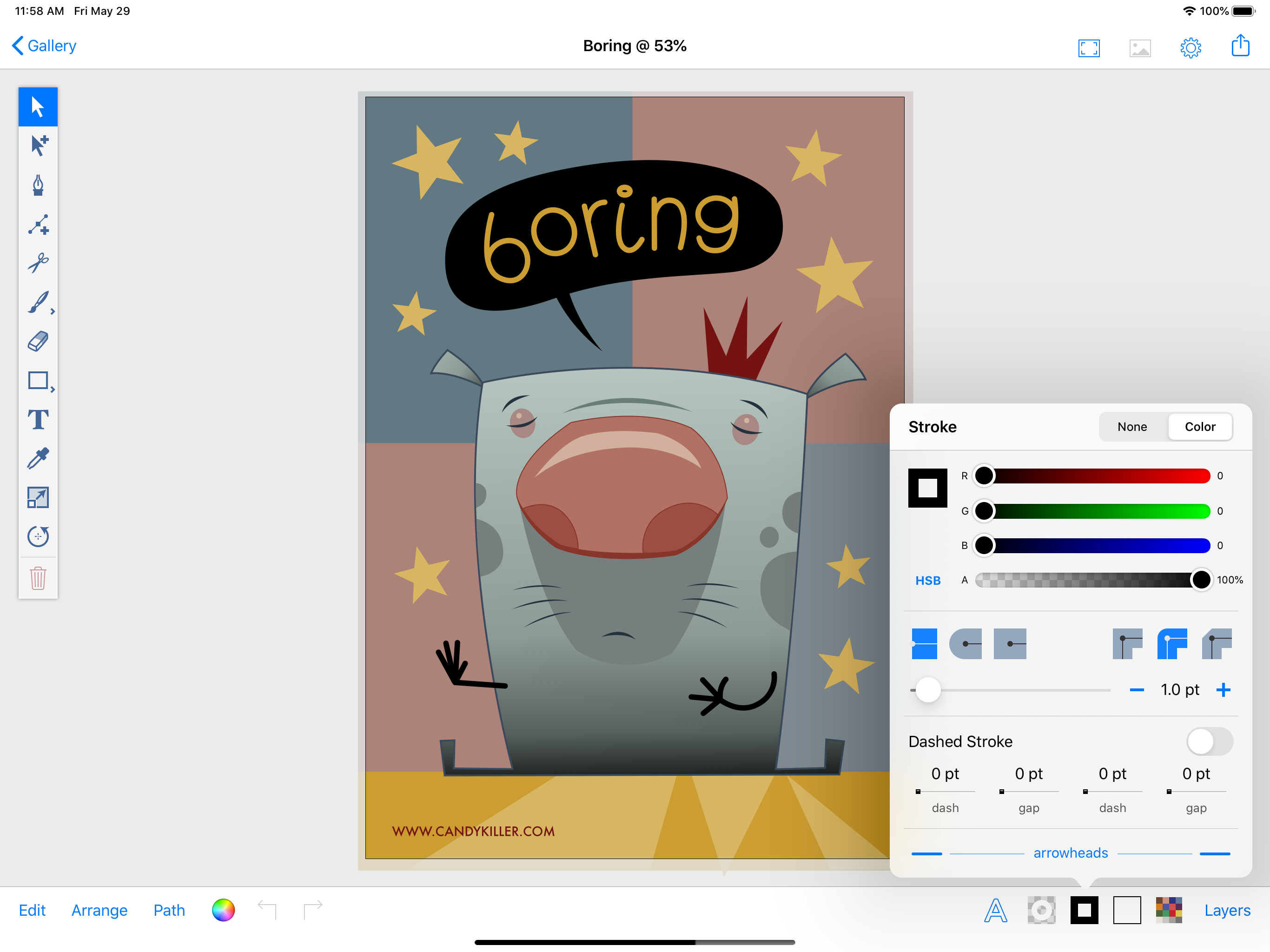Viewport: 1270px width, 952px height.
Task: Open the font text properties icon
Action: click(996, 911)
